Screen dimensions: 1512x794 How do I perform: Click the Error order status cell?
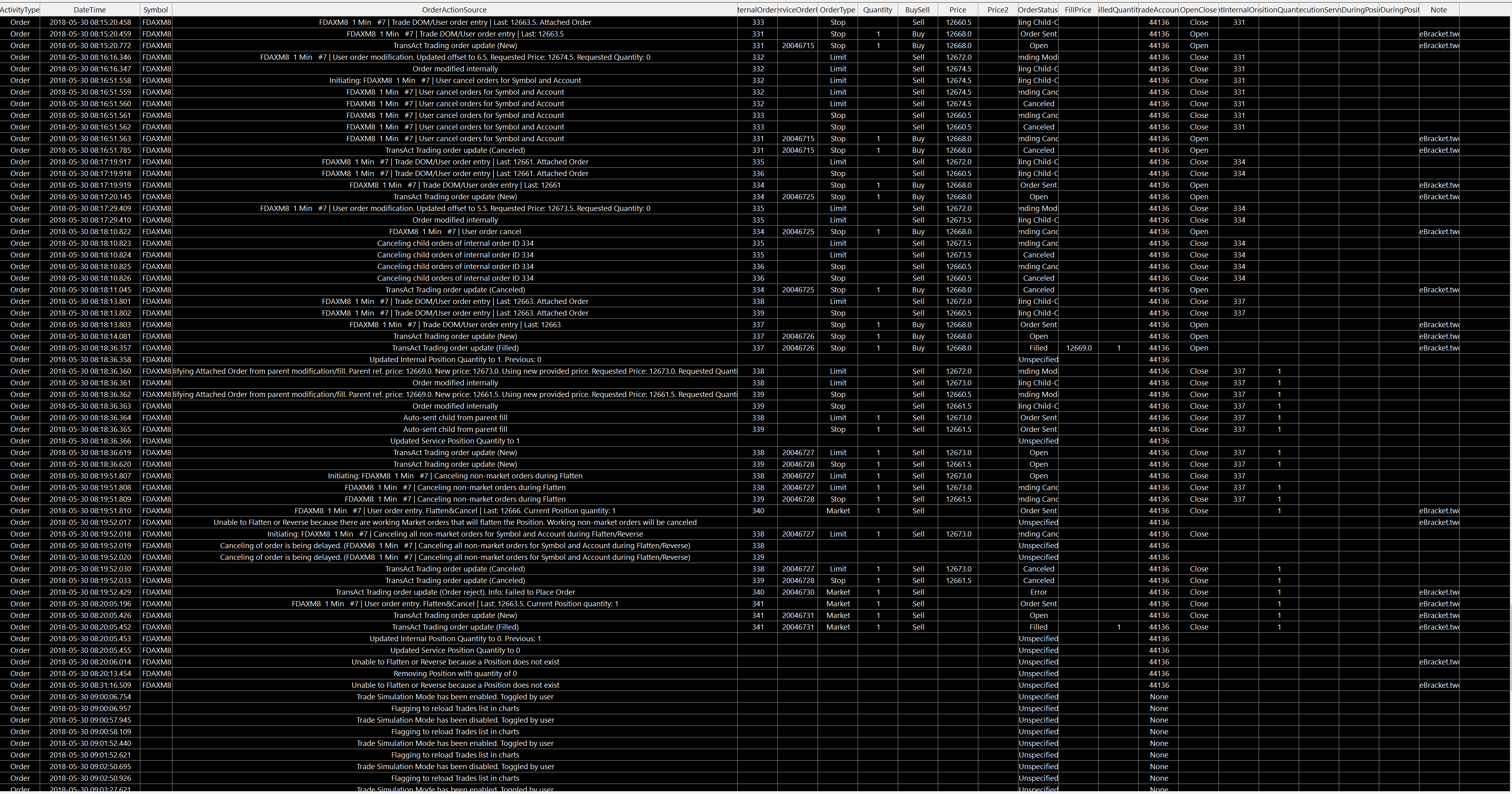(x=1038, y=592)
